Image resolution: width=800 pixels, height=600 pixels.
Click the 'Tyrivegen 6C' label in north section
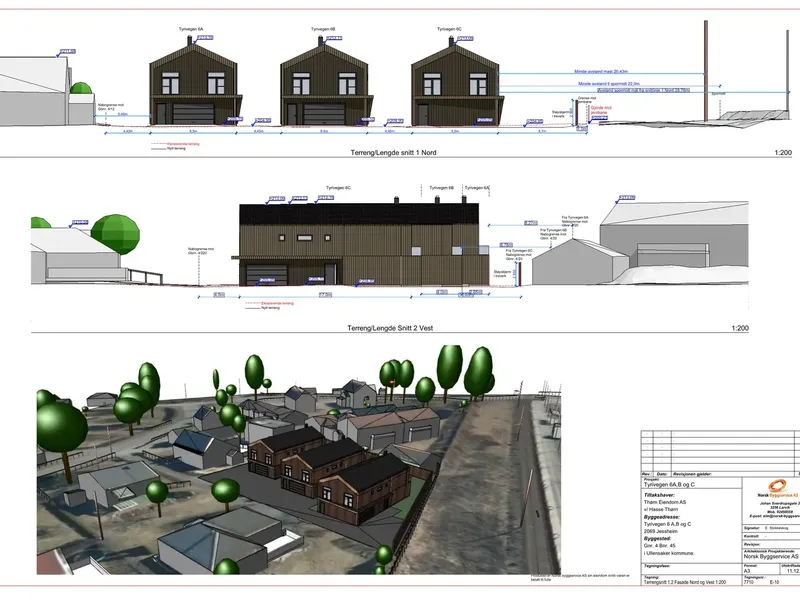pos(449,29)
